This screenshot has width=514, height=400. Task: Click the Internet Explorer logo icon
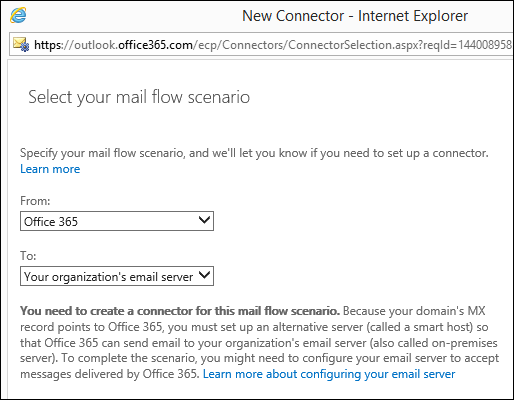tap(18, 16)
